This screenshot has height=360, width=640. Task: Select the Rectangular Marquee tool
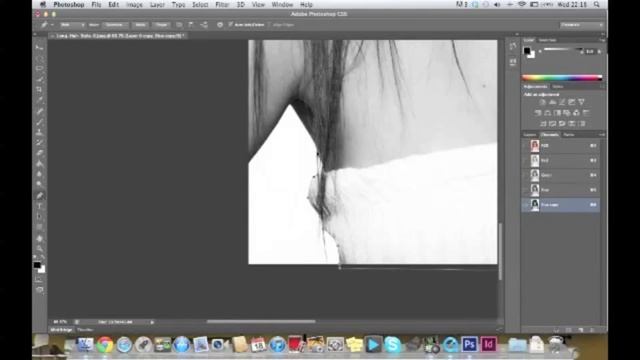(x=40, y=58)
